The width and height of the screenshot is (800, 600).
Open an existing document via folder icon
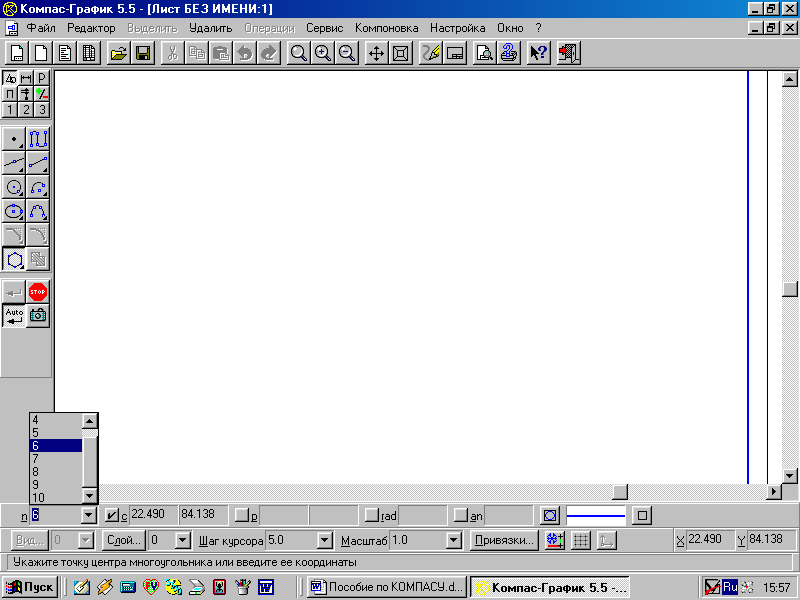coord(118,53)
